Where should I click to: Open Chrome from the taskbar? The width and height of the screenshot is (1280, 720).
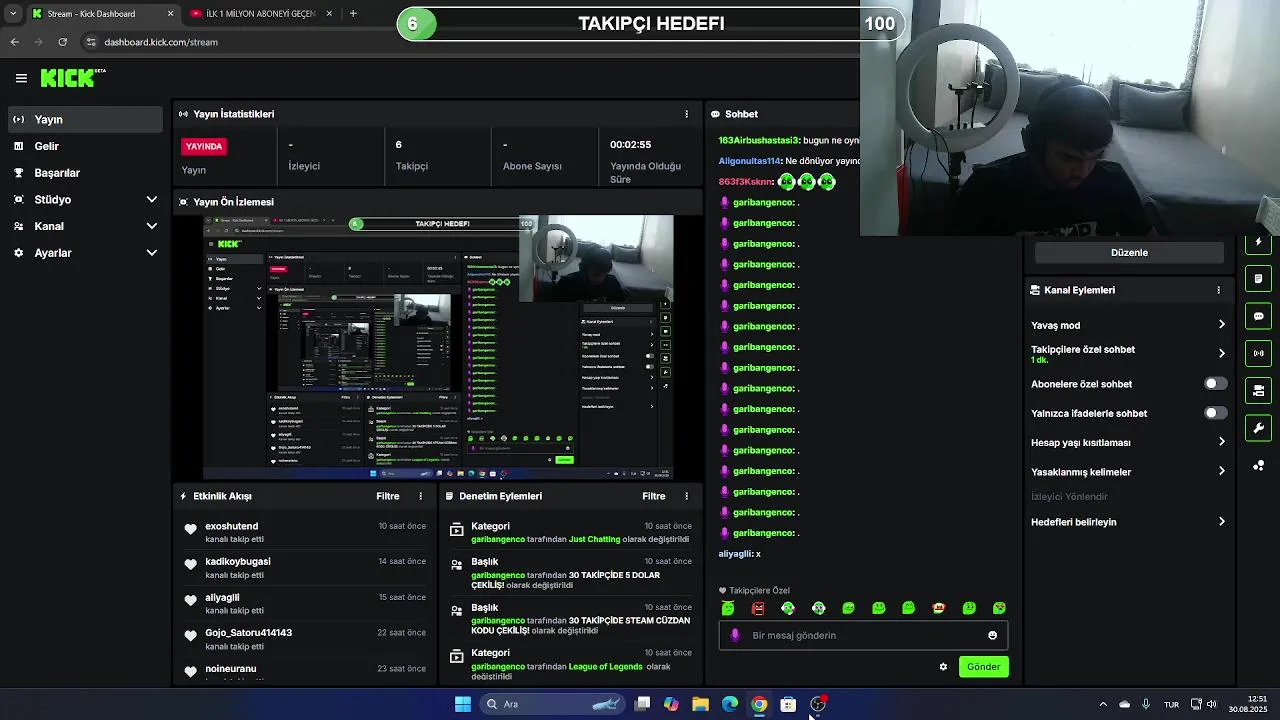pos(759,704)
